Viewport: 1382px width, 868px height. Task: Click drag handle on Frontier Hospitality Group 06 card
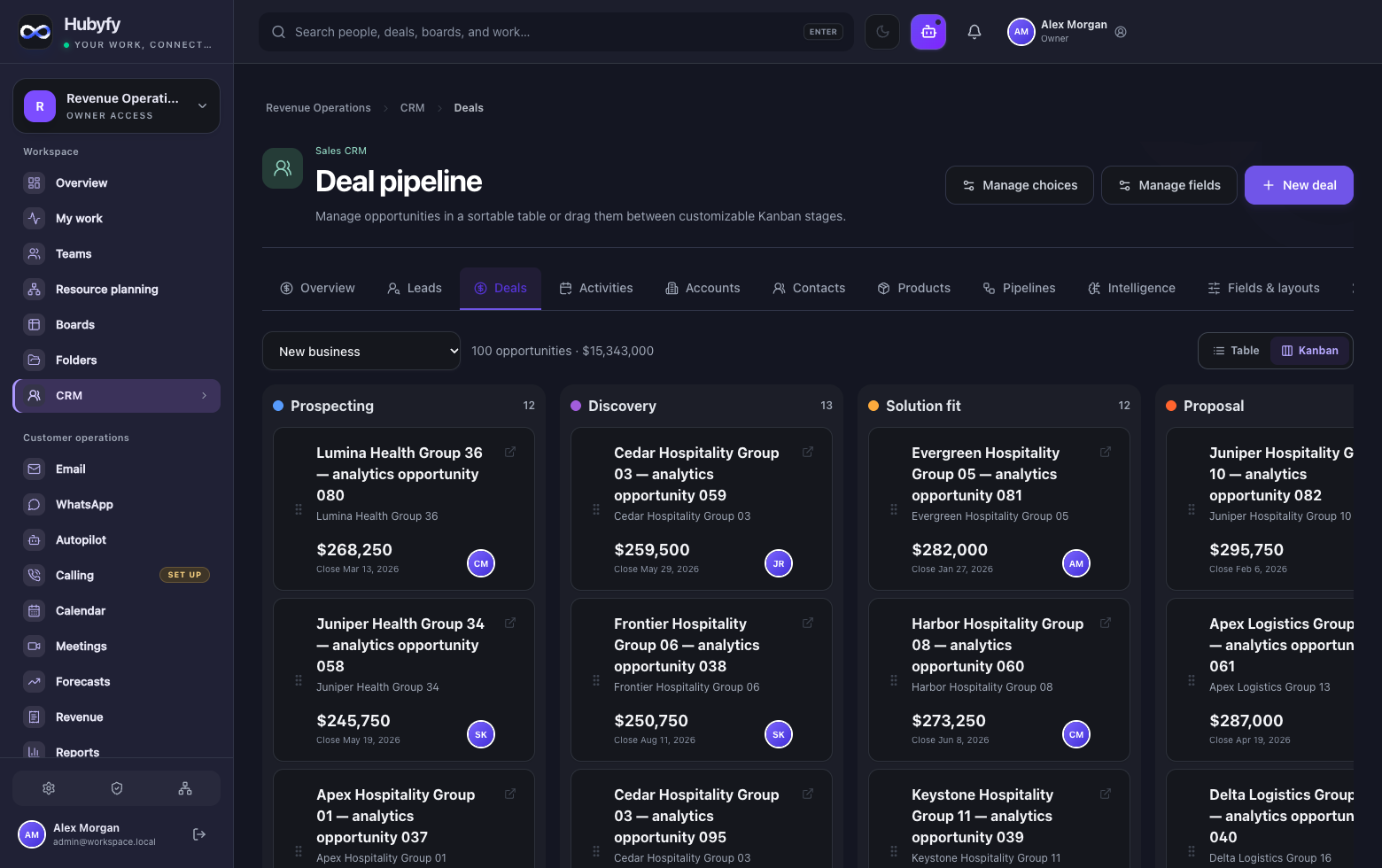point(596,680)
